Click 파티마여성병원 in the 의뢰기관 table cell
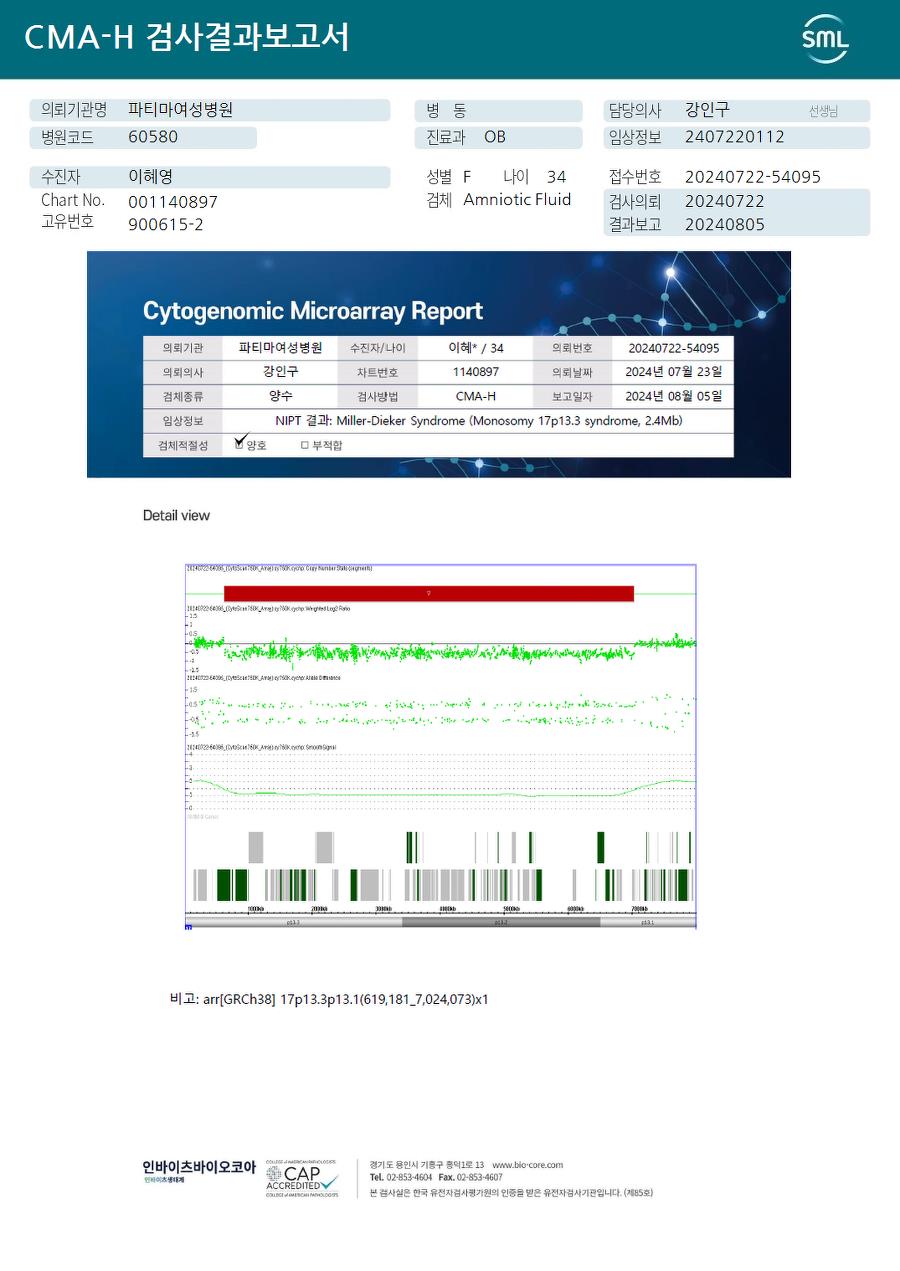Image resolution: width=900 pixels, height=1271 pixels. click(281, 348)
